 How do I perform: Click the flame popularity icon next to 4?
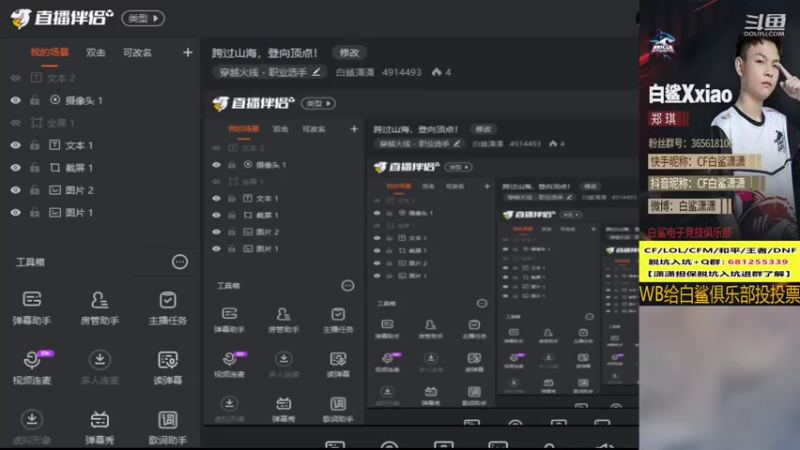tap(436, 72)
